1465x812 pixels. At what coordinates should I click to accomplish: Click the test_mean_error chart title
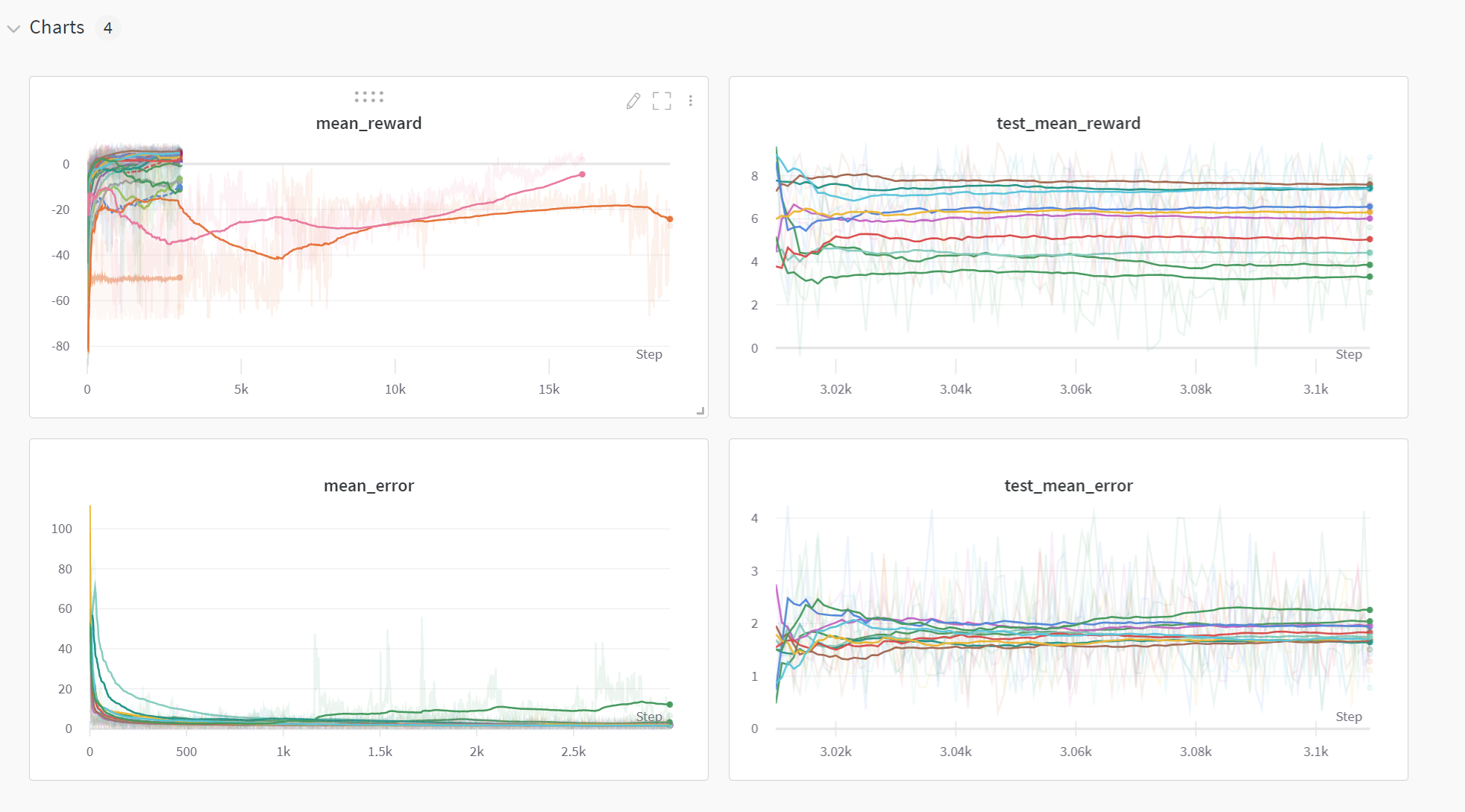(1068, 485)
